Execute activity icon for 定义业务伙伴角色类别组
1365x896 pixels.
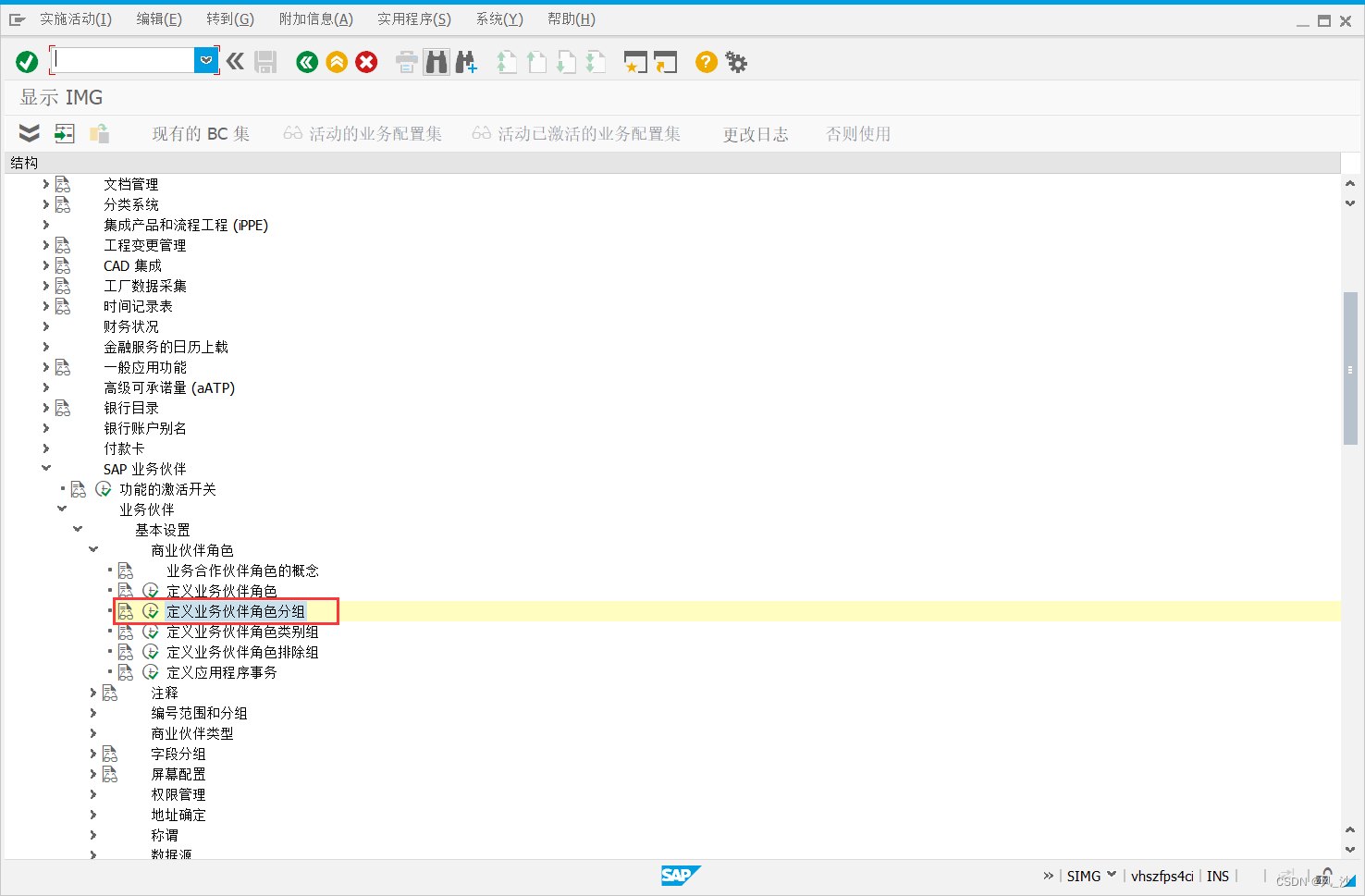click(x=151, y=632)
